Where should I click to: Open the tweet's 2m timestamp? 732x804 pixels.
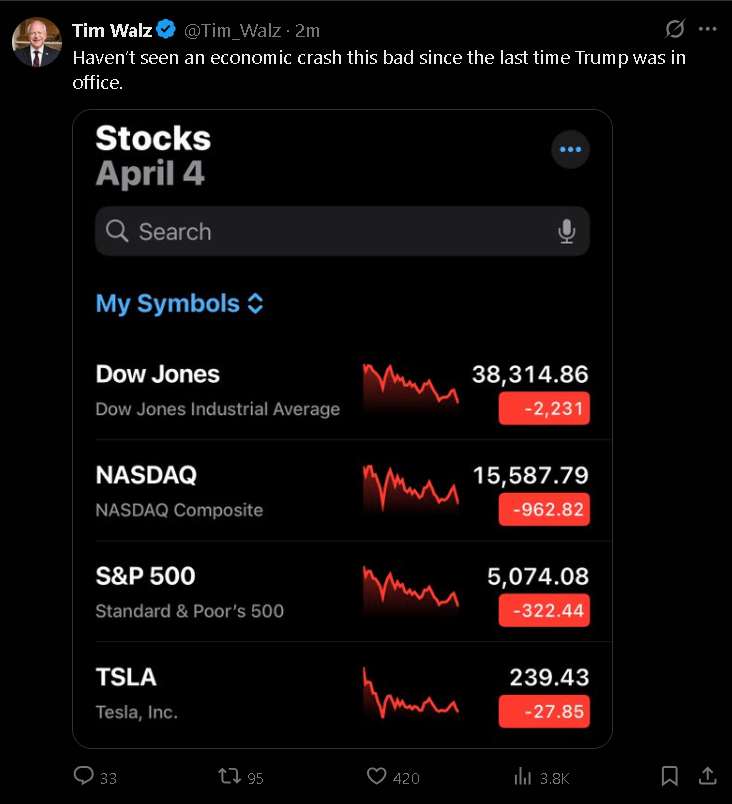coord(307,31)
